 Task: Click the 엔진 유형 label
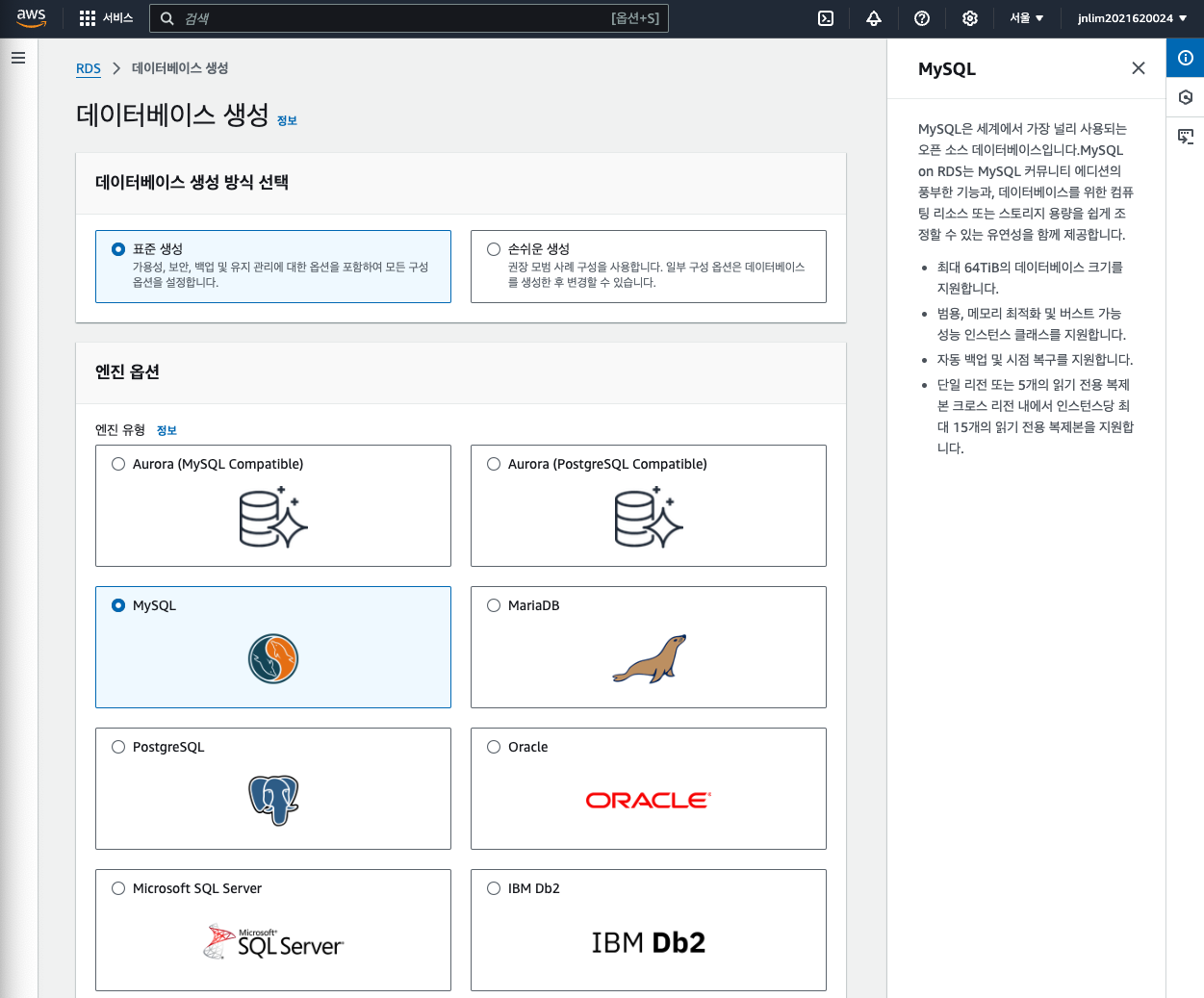point(120,429)
